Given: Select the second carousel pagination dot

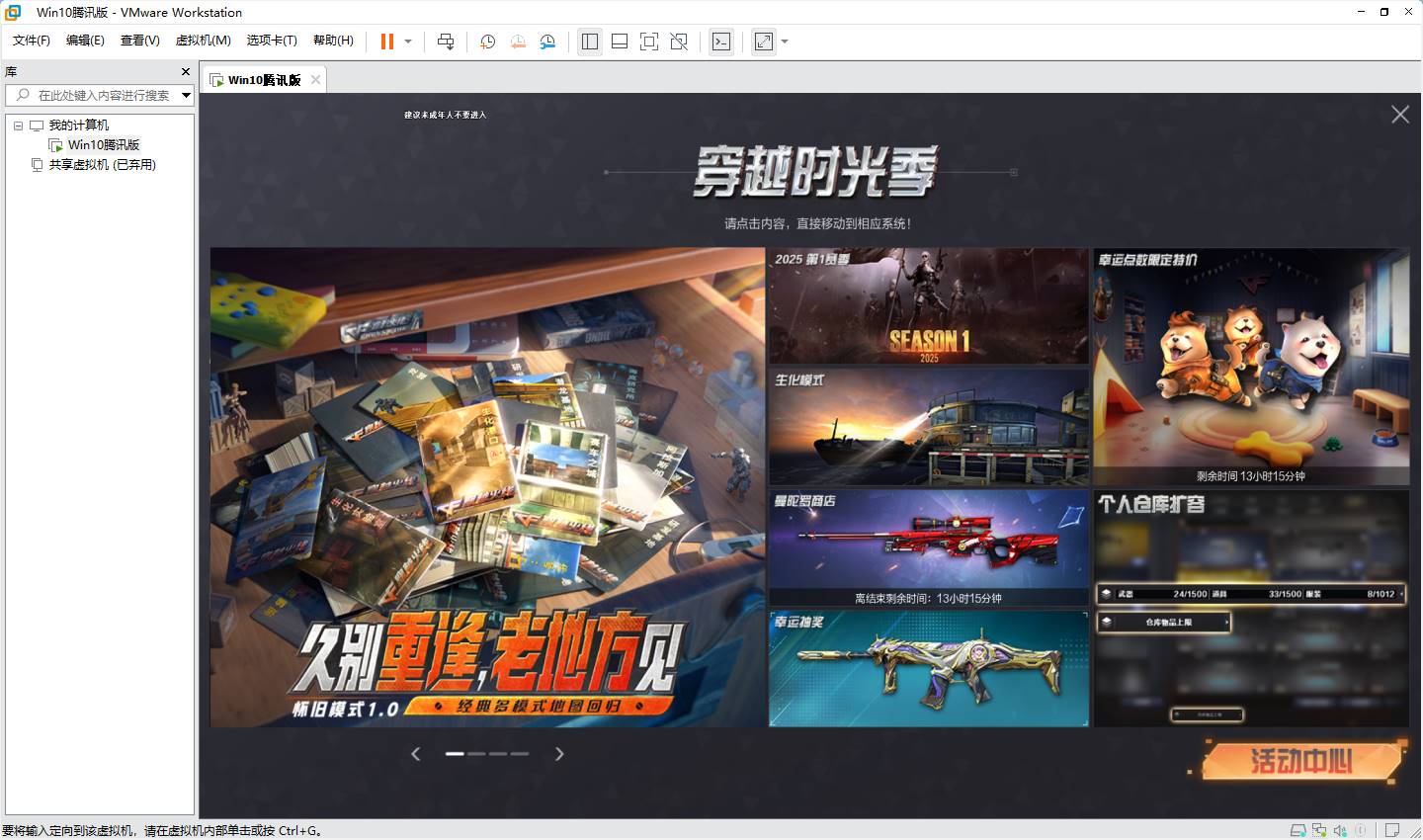Looking at the screenshot, I should (476, 753).
